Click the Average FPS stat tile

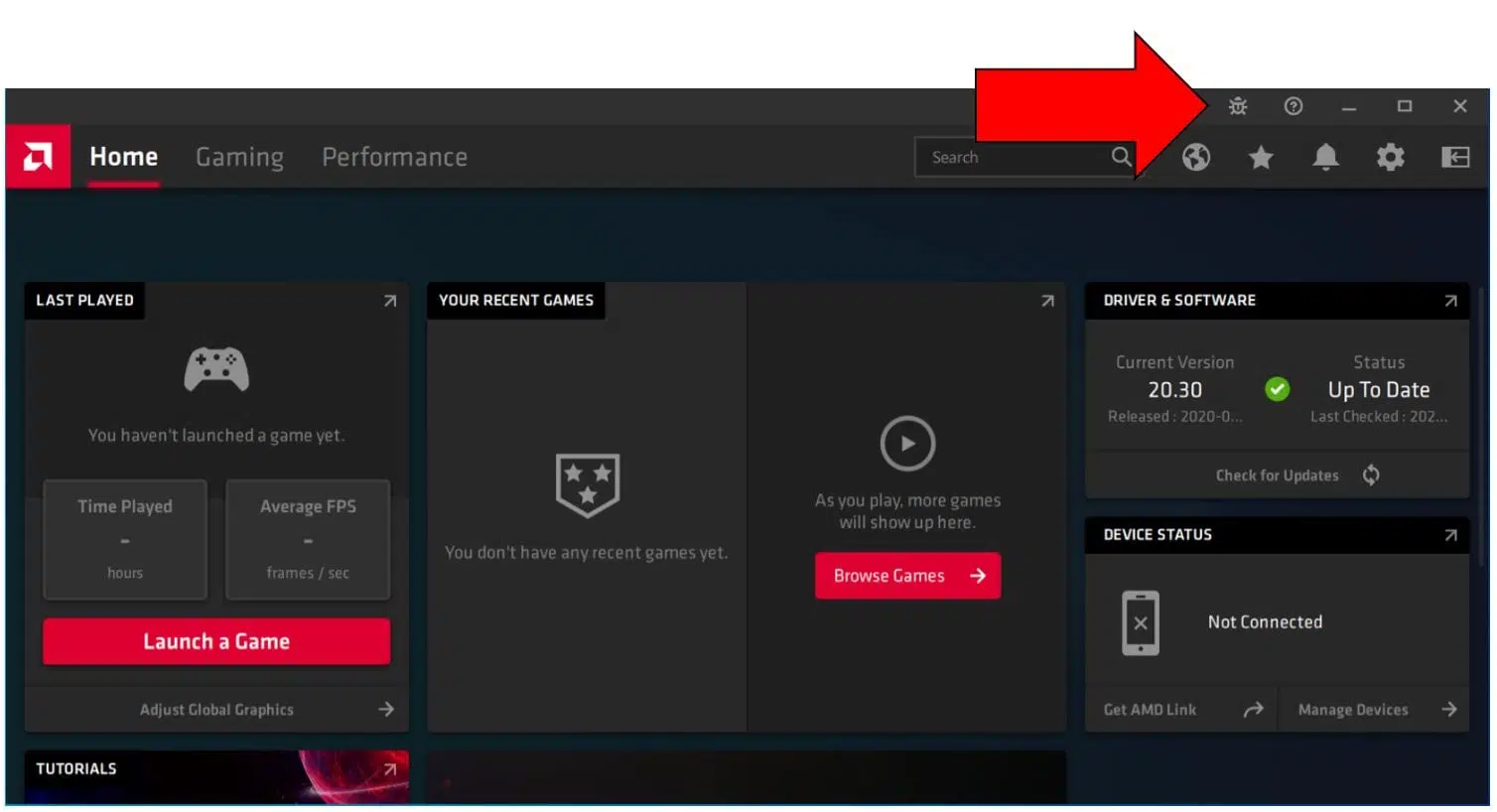pyautogui.click(x=308, y=539)
